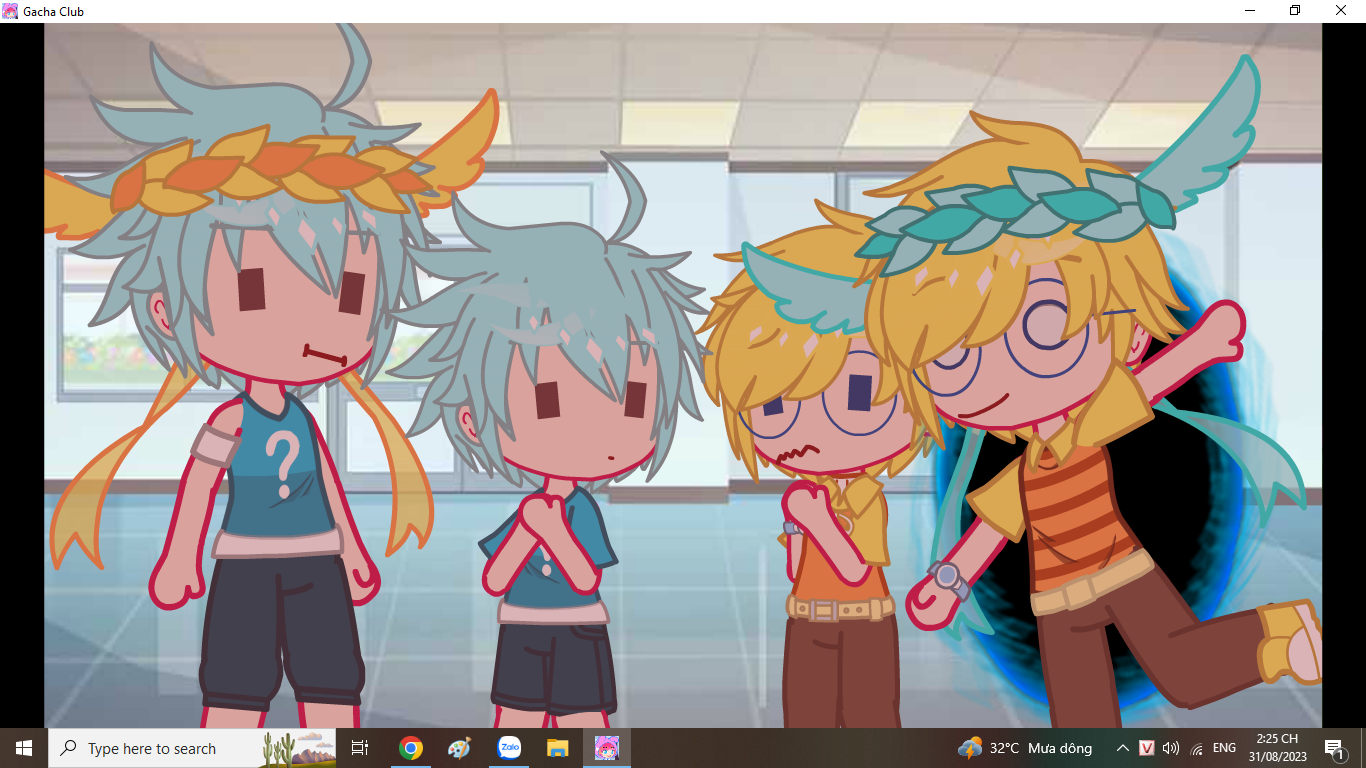
Task: Open the Paint app in taskbar
Action: click(459, 748)
